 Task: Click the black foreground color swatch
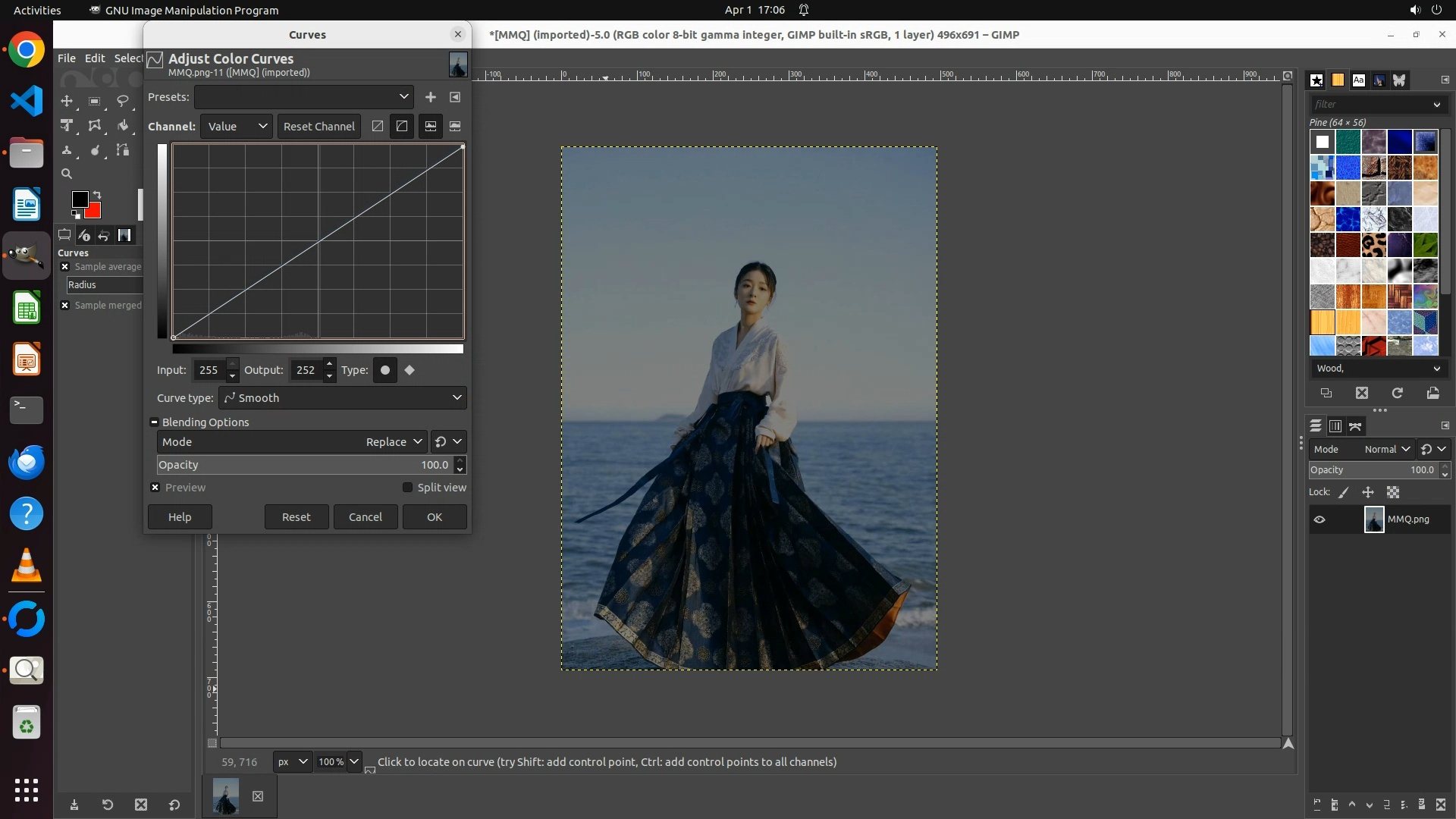[80, 199]
